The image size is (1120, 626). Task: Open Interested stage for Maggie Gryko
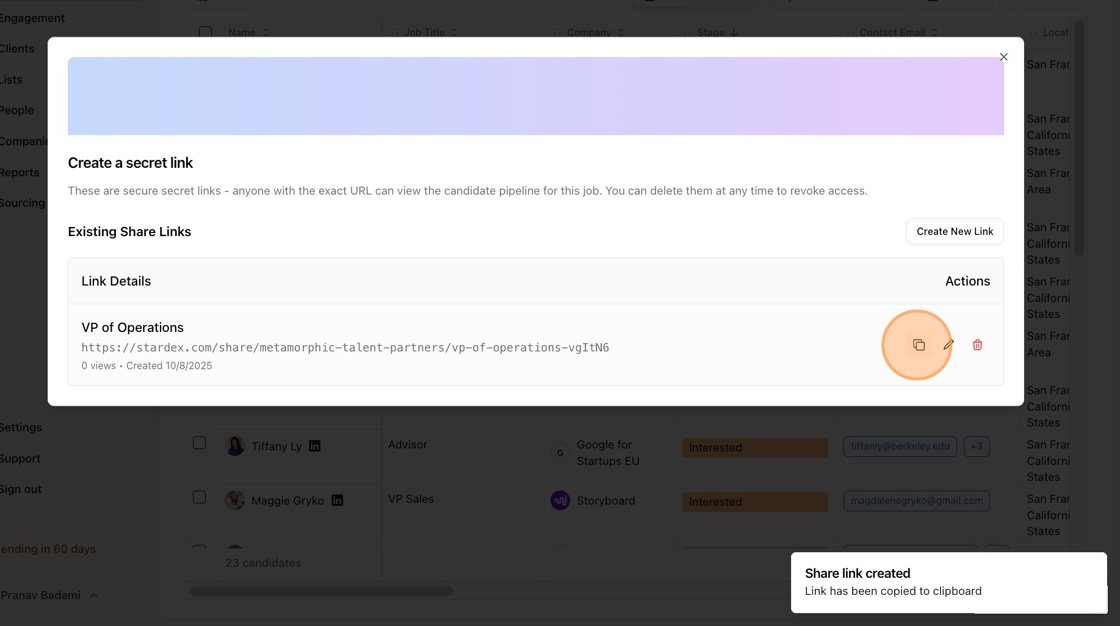755,502
